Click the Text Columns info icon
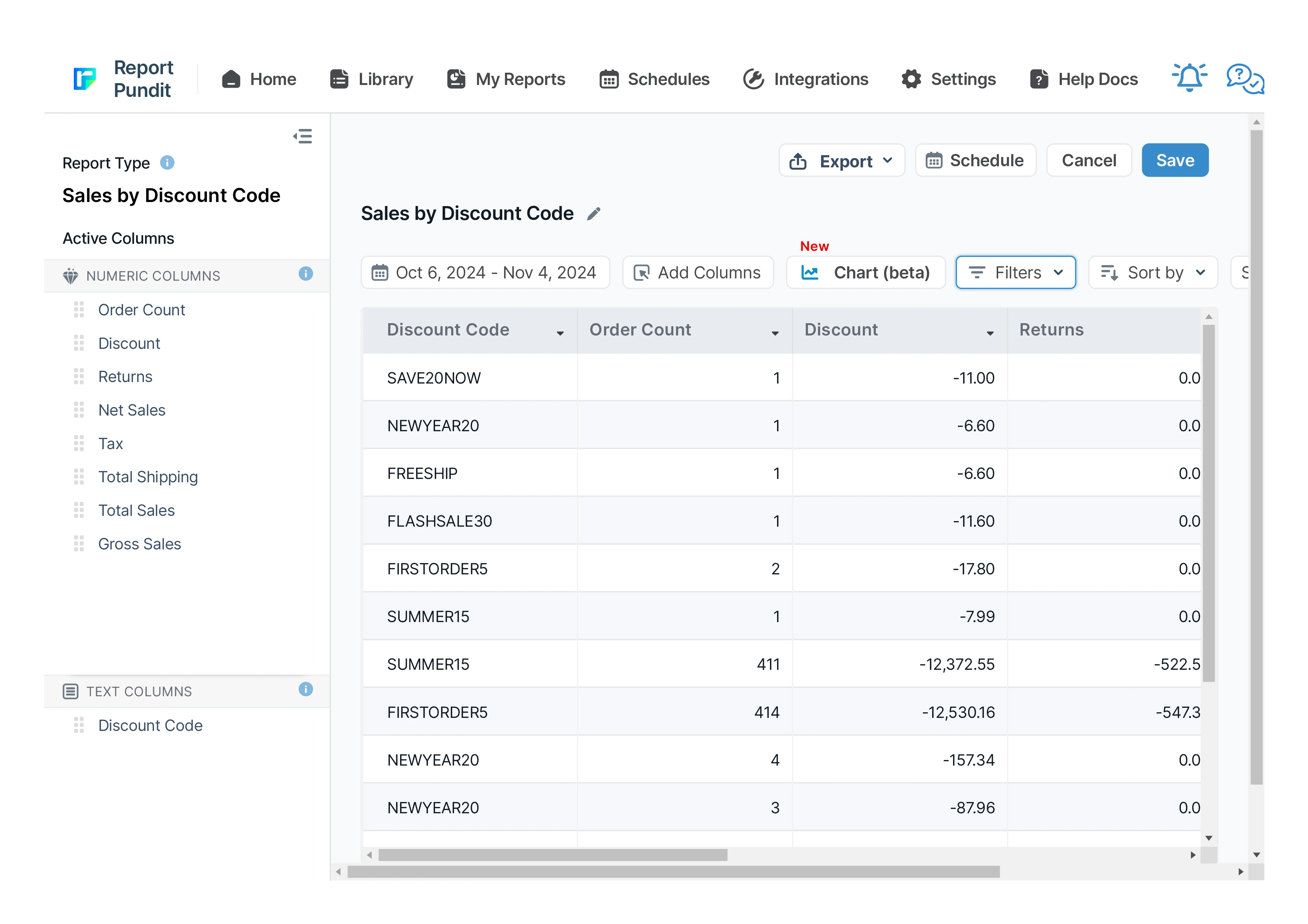 [305, 690]
